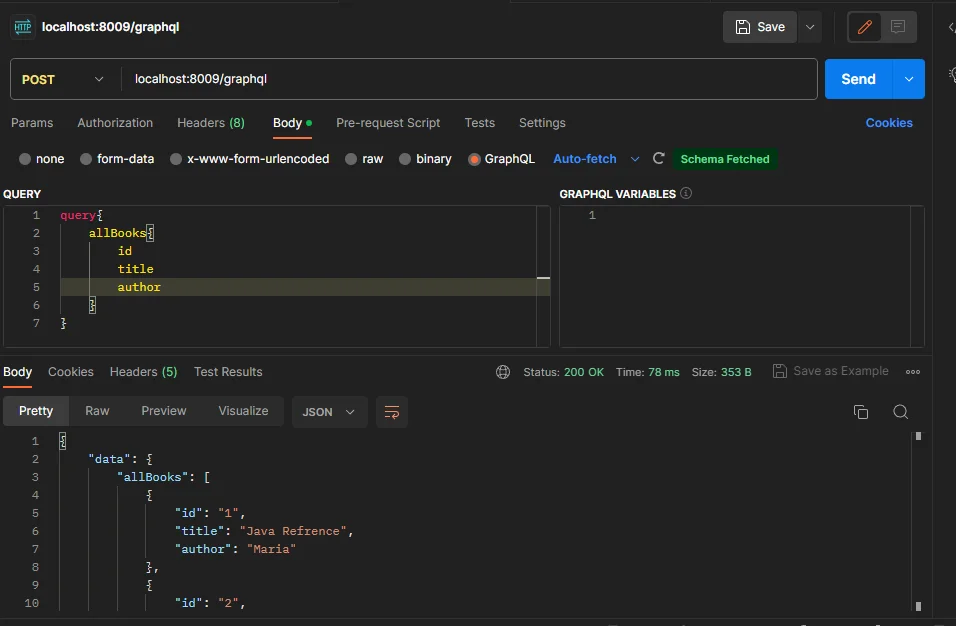Click the pencil edit icon
This screenshot has width=956, height=626.
click(865, 27)
